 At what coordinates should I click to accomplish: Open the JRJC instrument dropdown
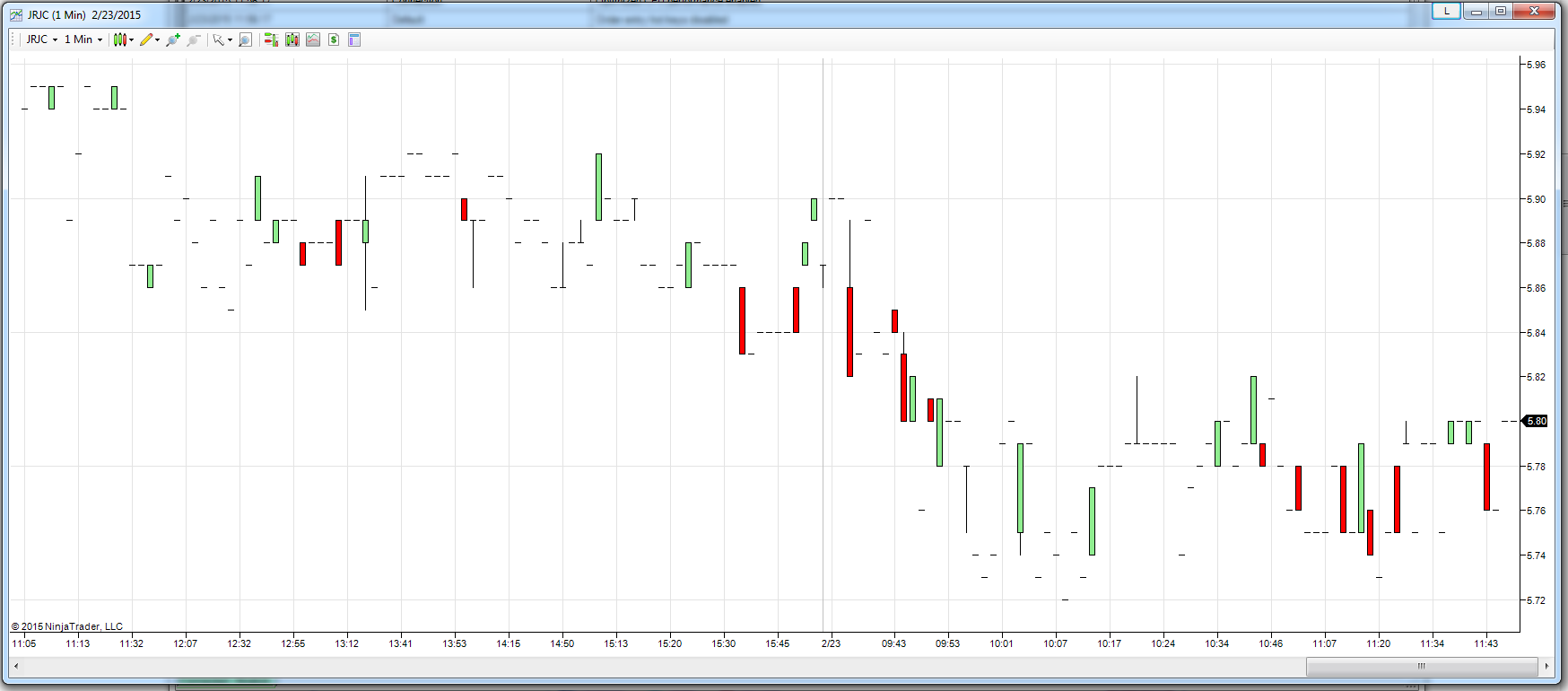[41, 39]
